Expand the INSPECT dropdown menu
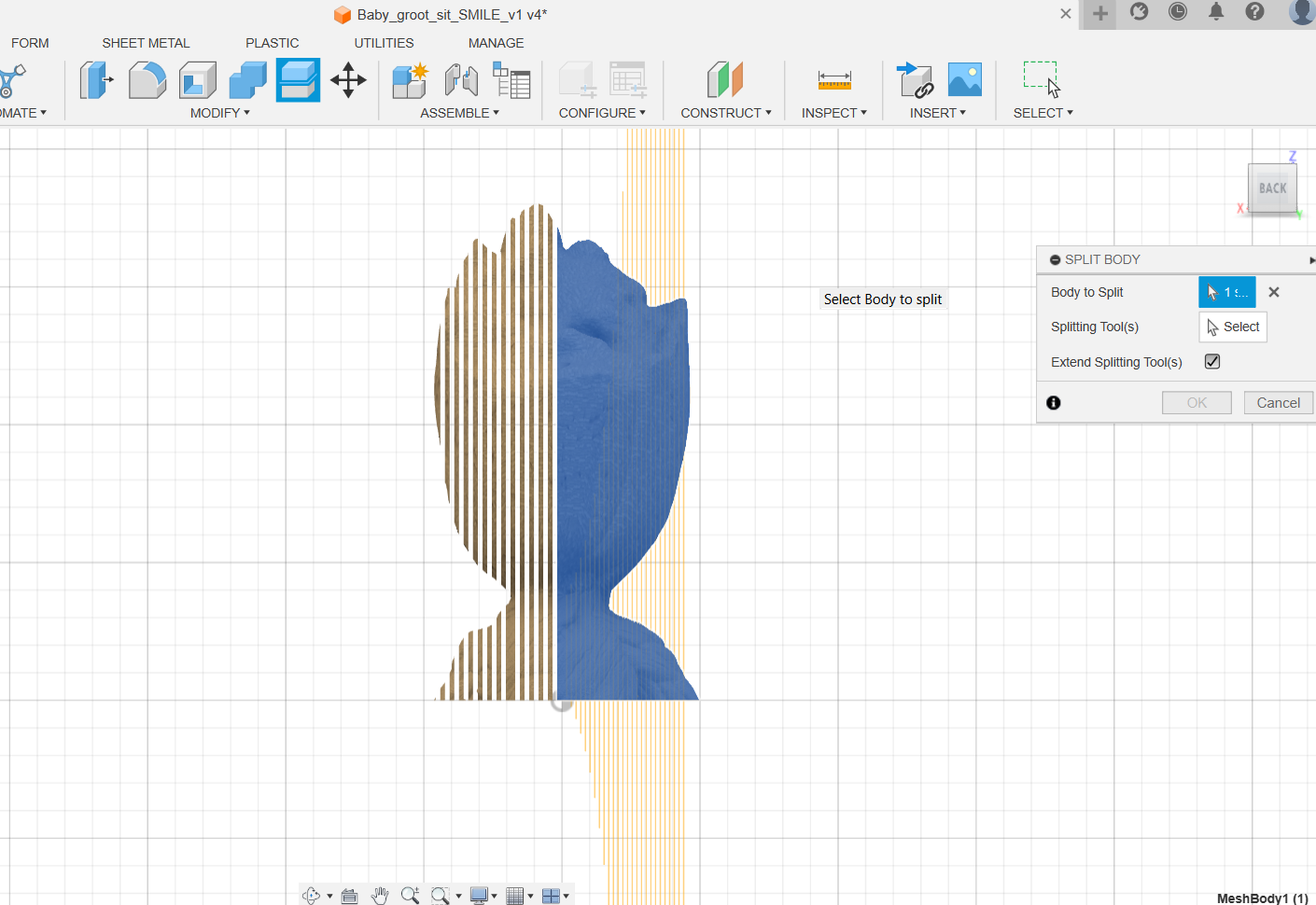 pos(834,113)
